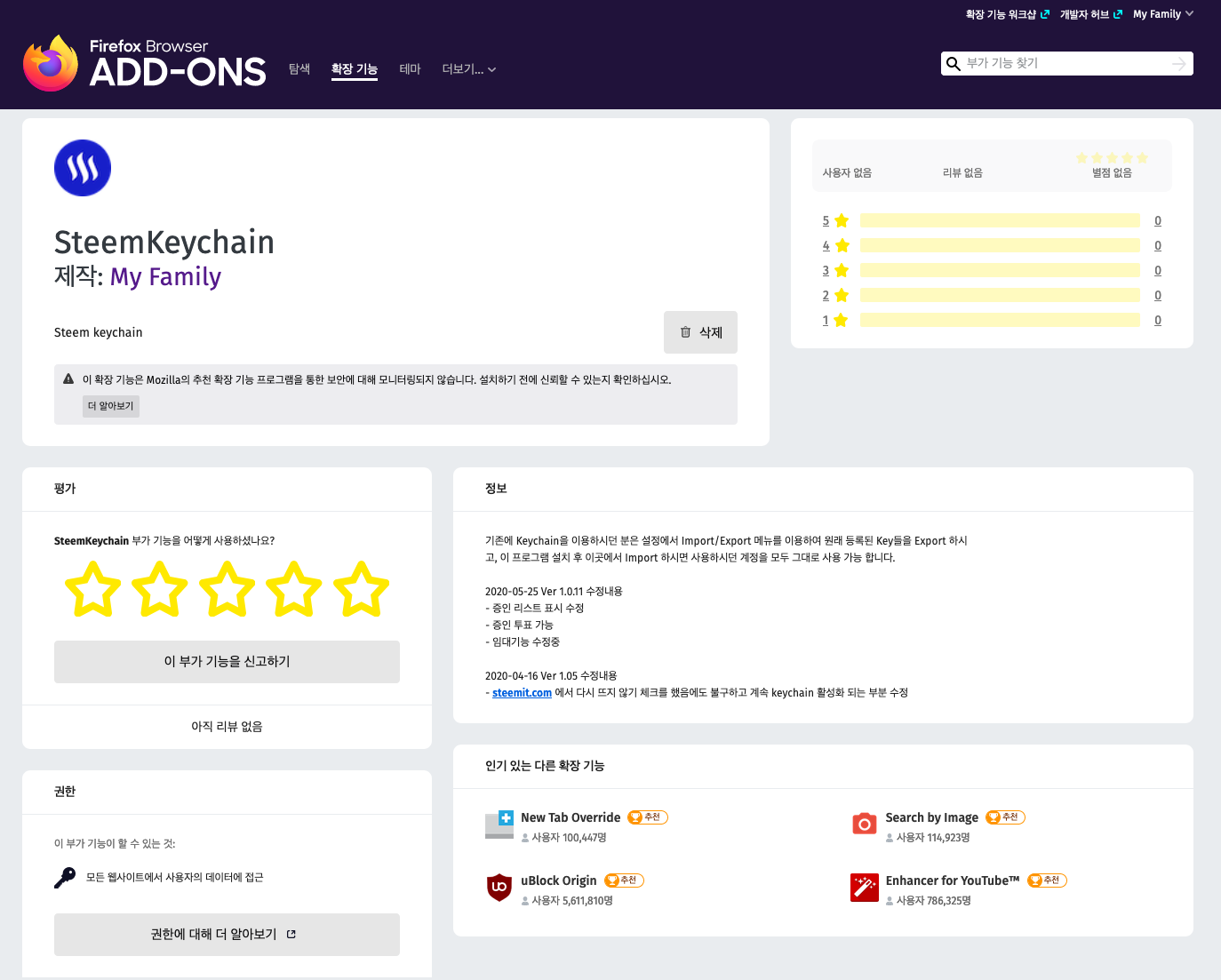
Task: Click the number 3 rating label
Action: 826,270
